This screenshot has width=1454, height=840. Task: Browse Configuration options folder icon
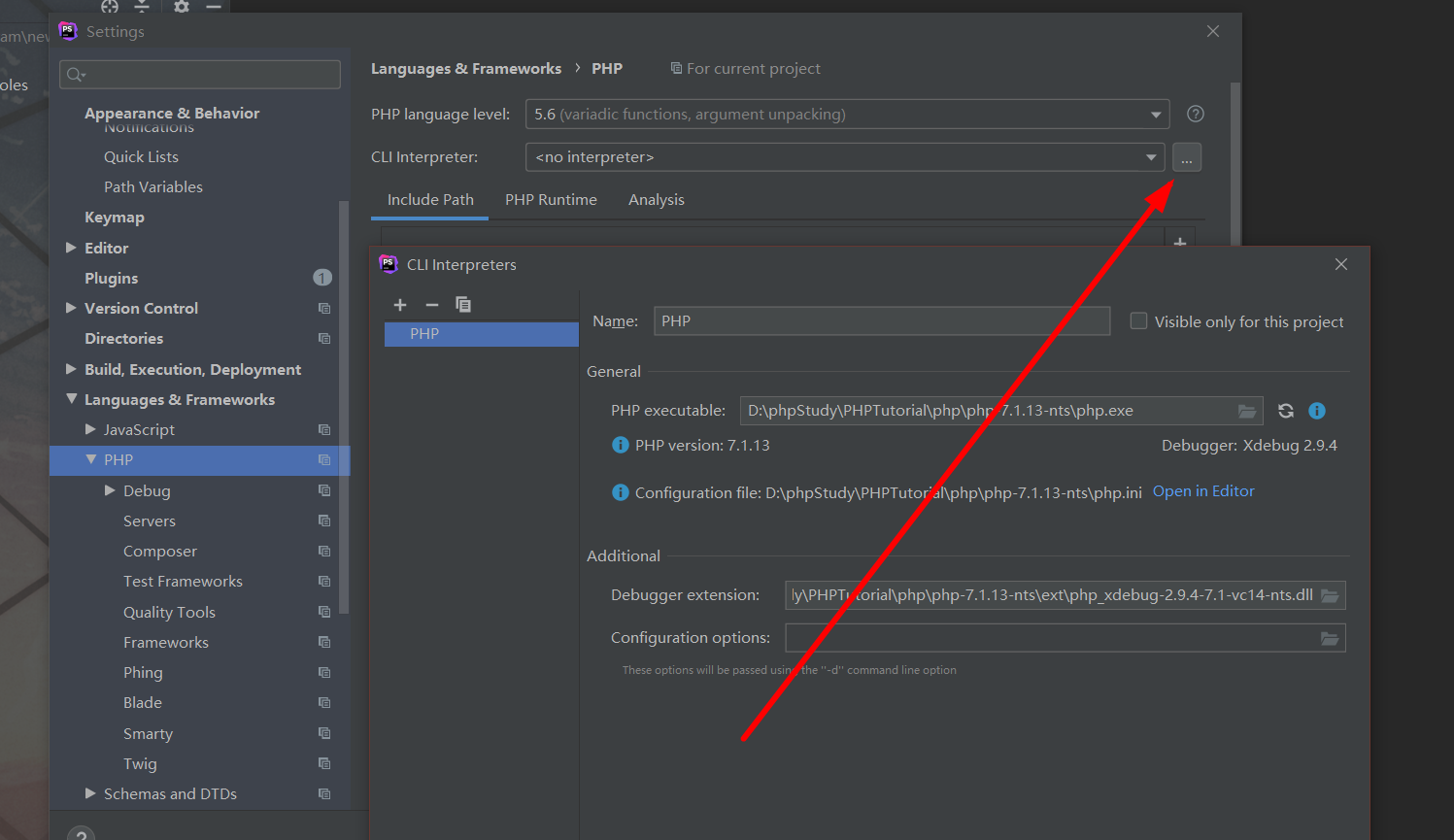1330,638
